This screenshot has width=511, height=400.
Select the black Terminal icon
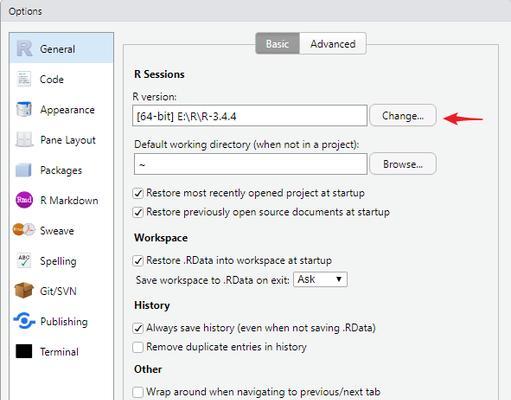click(x=24, y=351)
